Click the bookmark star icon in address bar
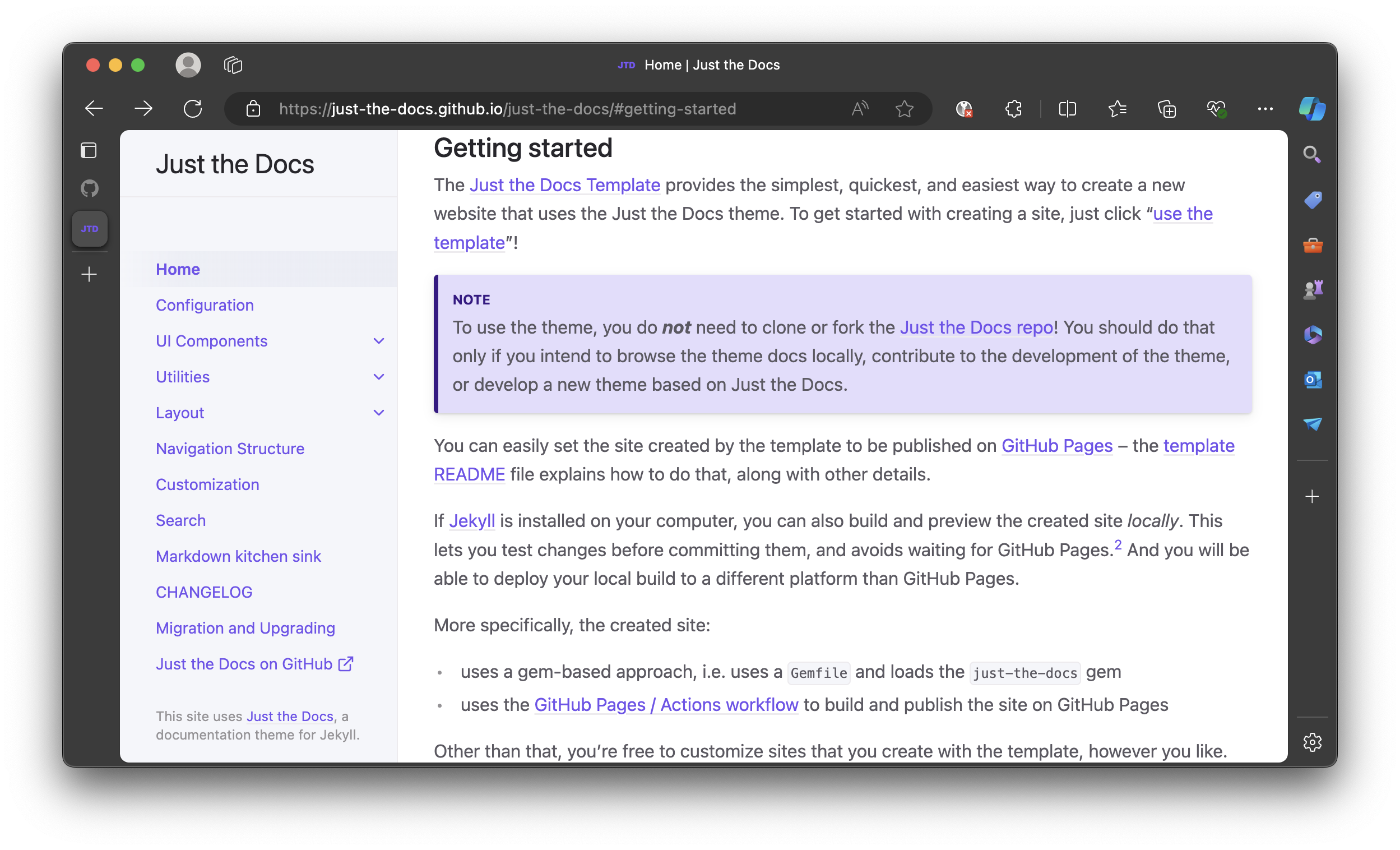Image resolution: width=1400 pixels, height=850 pixels. tap(905, 109)
